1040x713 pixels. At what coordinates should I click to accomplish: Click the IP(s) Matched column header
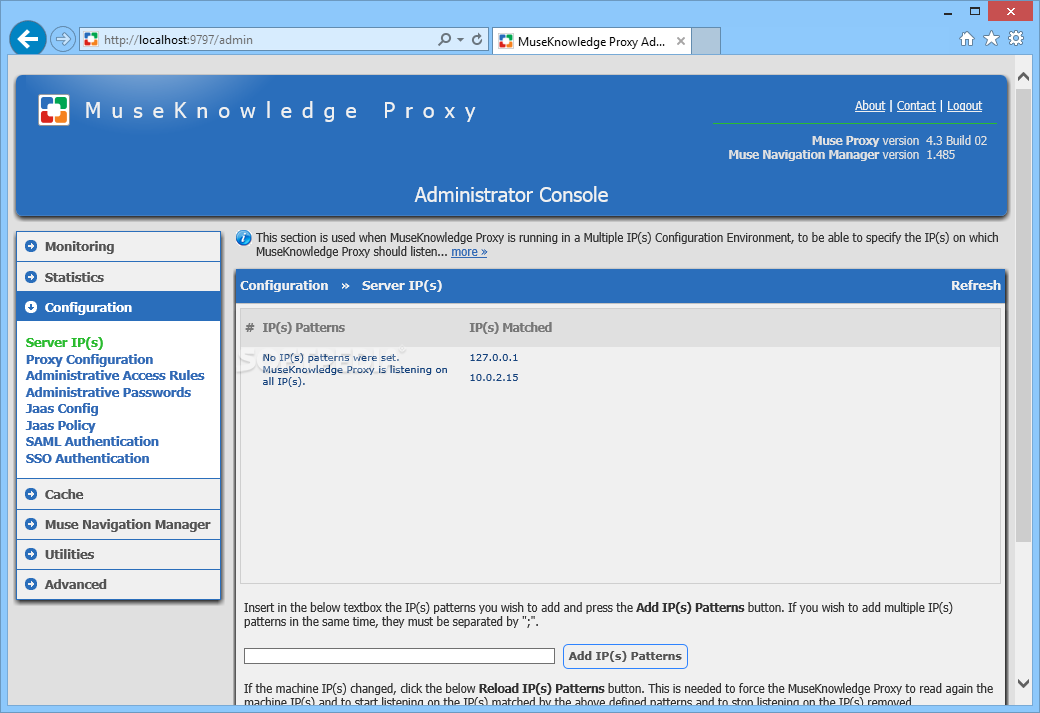[x=510, y=328]
